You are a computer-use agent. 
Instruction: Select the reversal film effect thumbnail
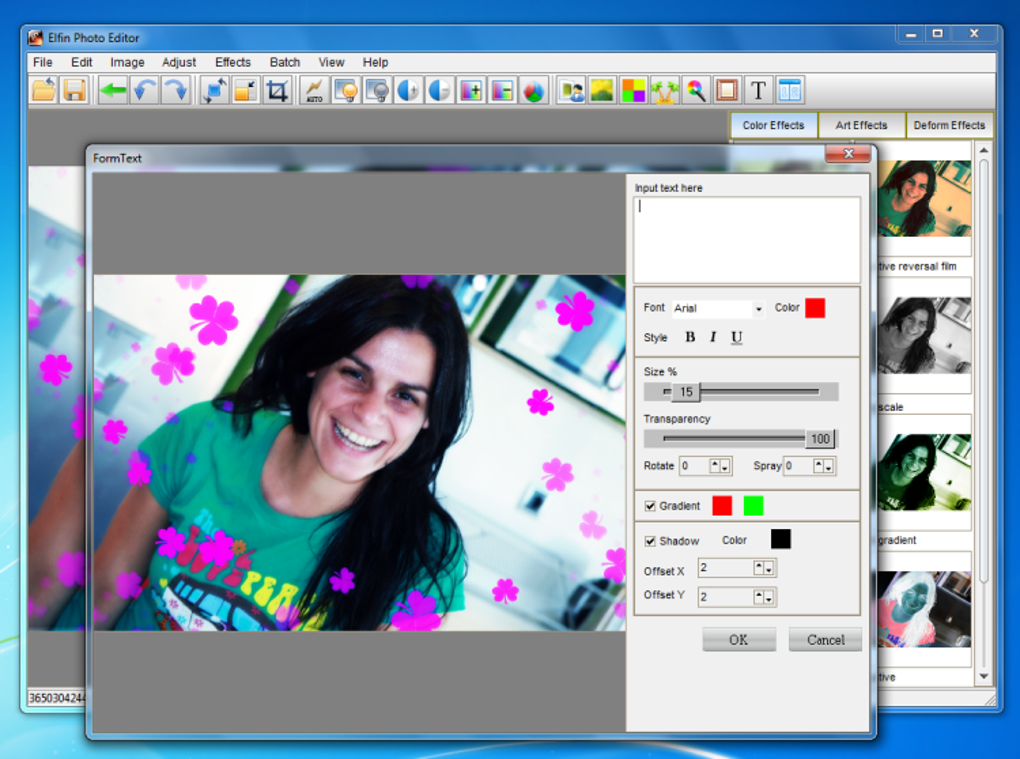point(924,198)
